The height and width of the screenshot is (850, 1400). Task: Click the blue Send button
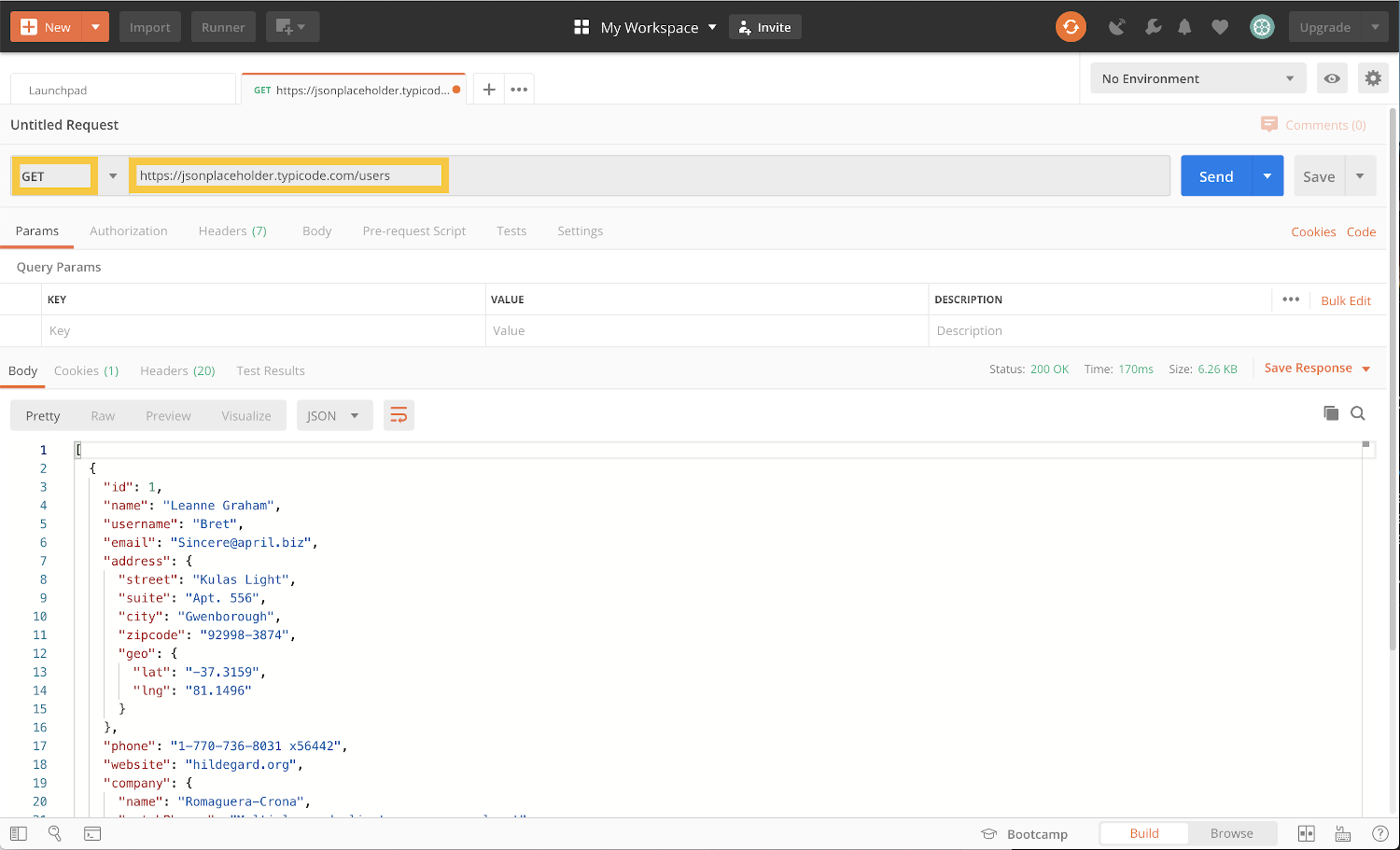pos(1216,175)
